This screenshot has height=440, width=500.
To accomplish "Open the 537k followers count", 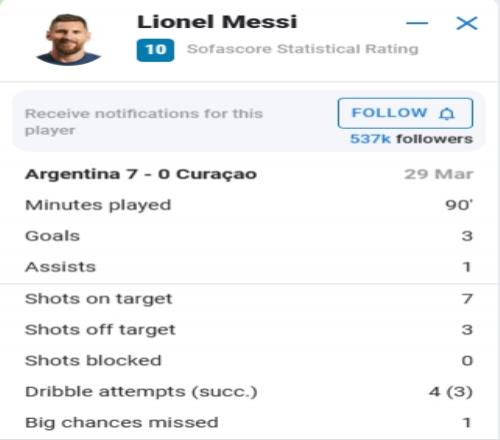I will [x=411, y=139].
